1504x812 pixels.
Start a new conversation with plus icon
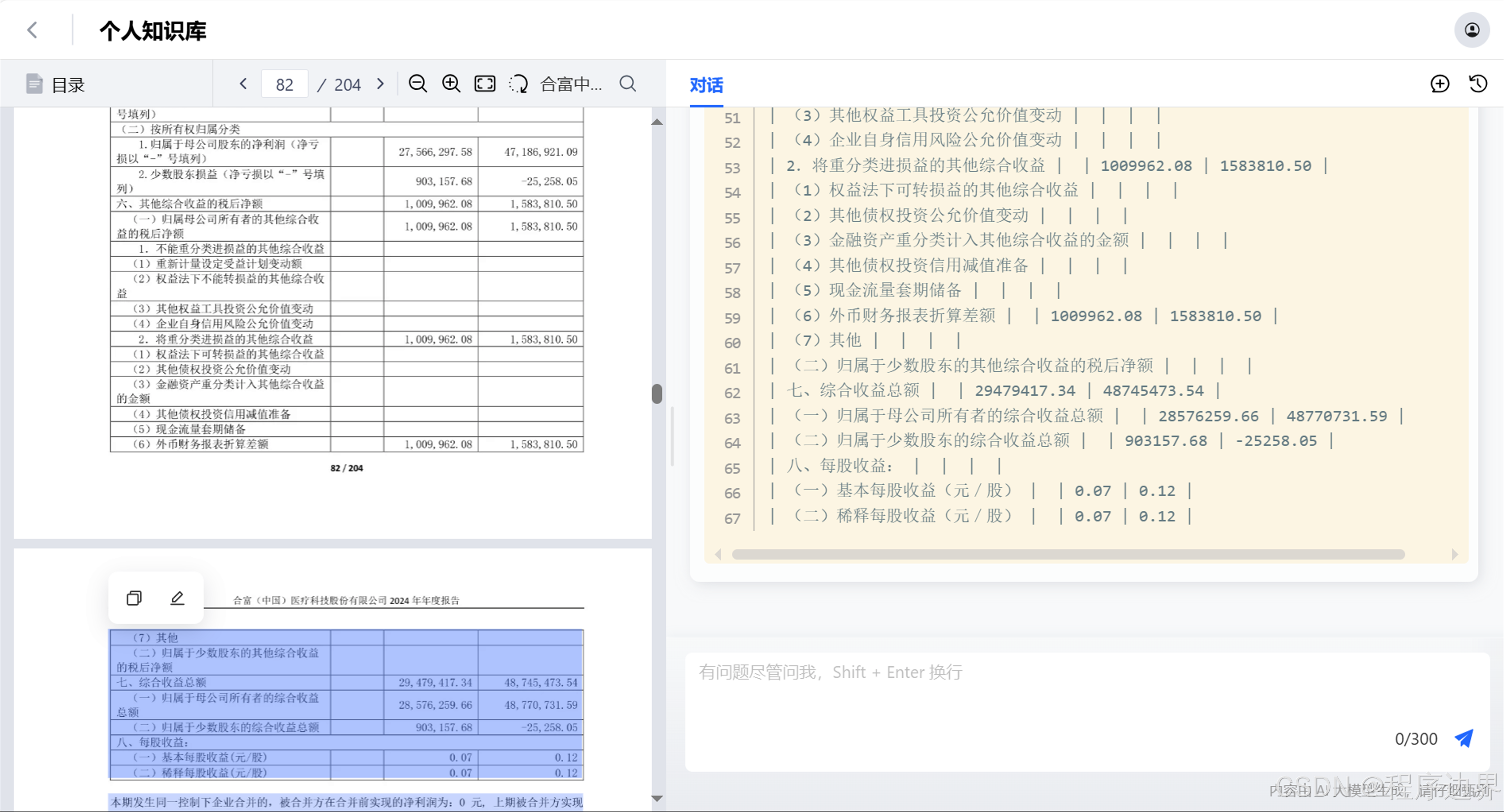pyautogui.click(x=1440, y=84)
